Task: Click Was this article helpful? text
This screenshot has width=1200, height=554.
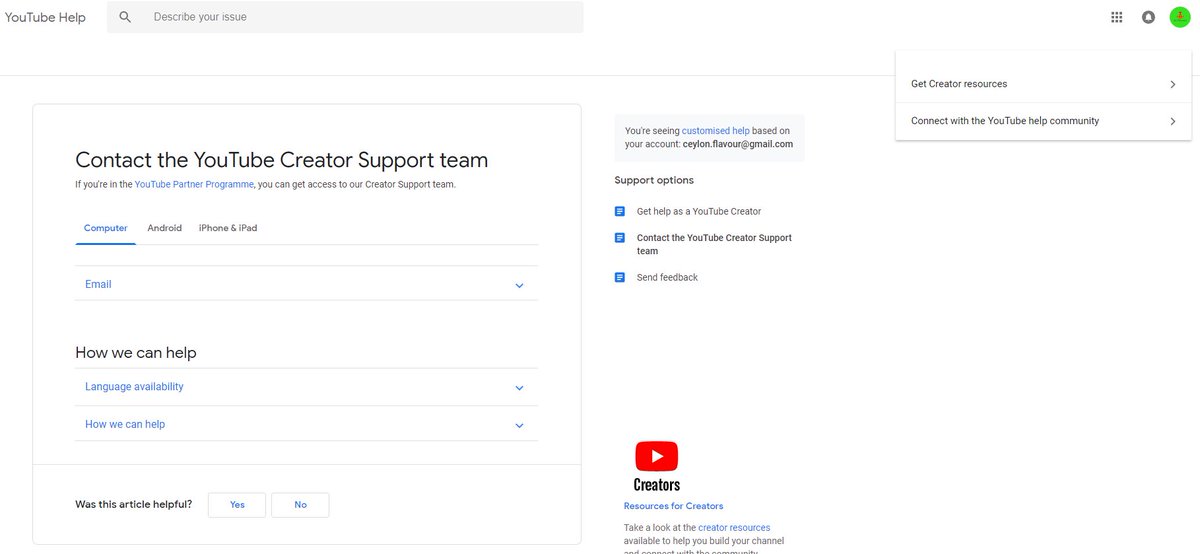Action: pyautogui.click(x=134, y=505)
